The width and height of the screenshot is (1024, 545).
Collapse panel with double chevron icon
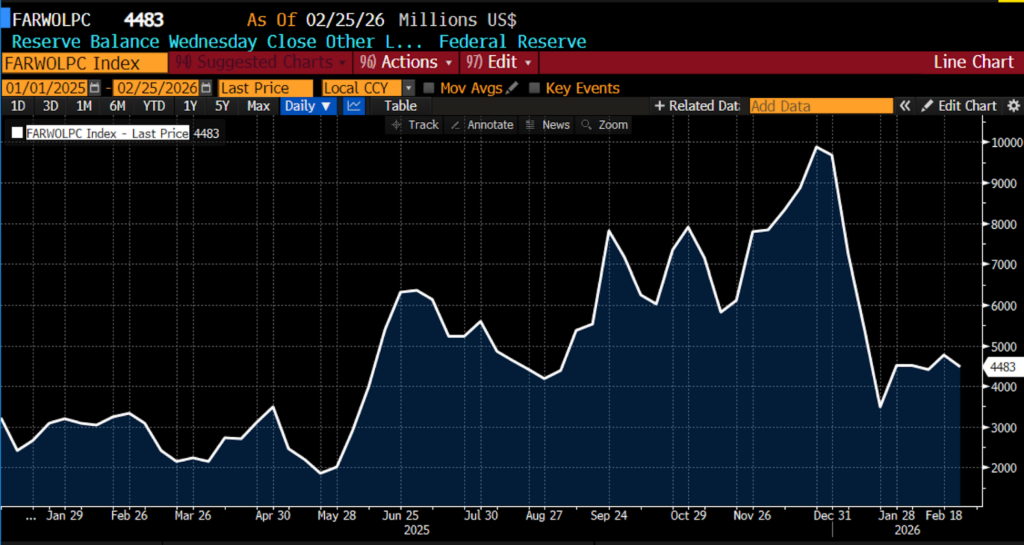pos(905,106)
